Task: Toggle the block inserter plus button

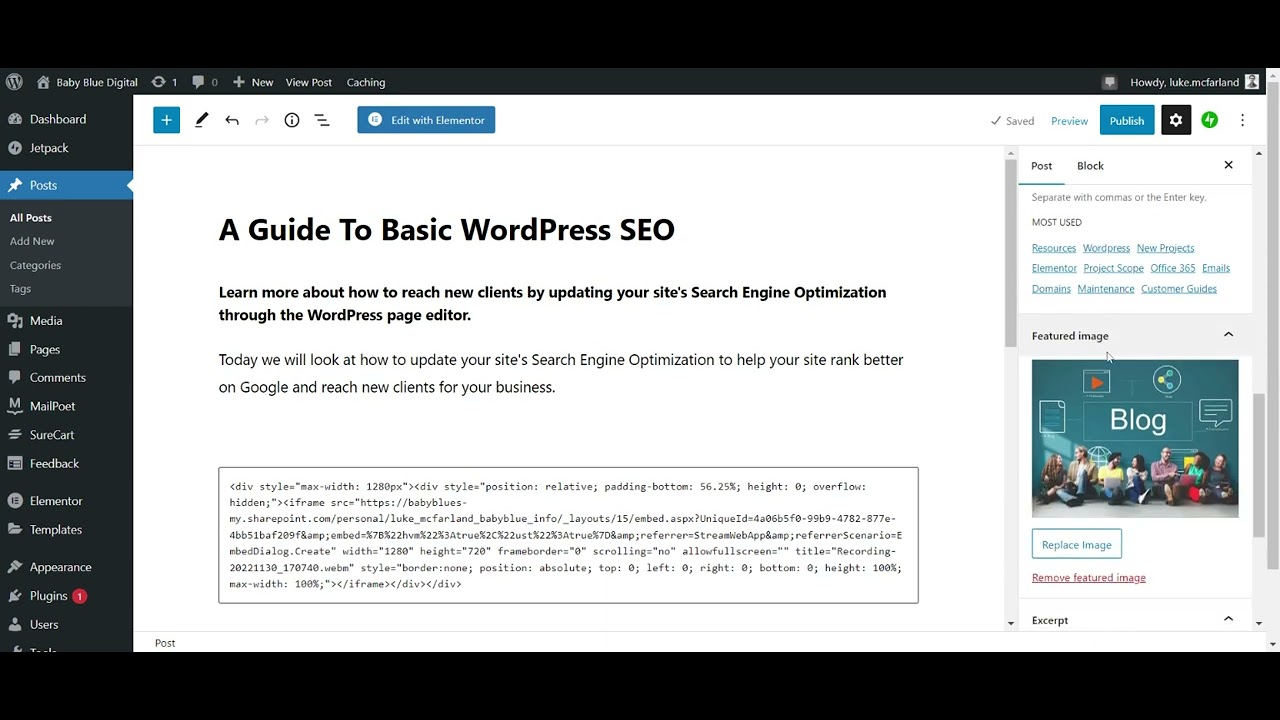Action: 166,120
